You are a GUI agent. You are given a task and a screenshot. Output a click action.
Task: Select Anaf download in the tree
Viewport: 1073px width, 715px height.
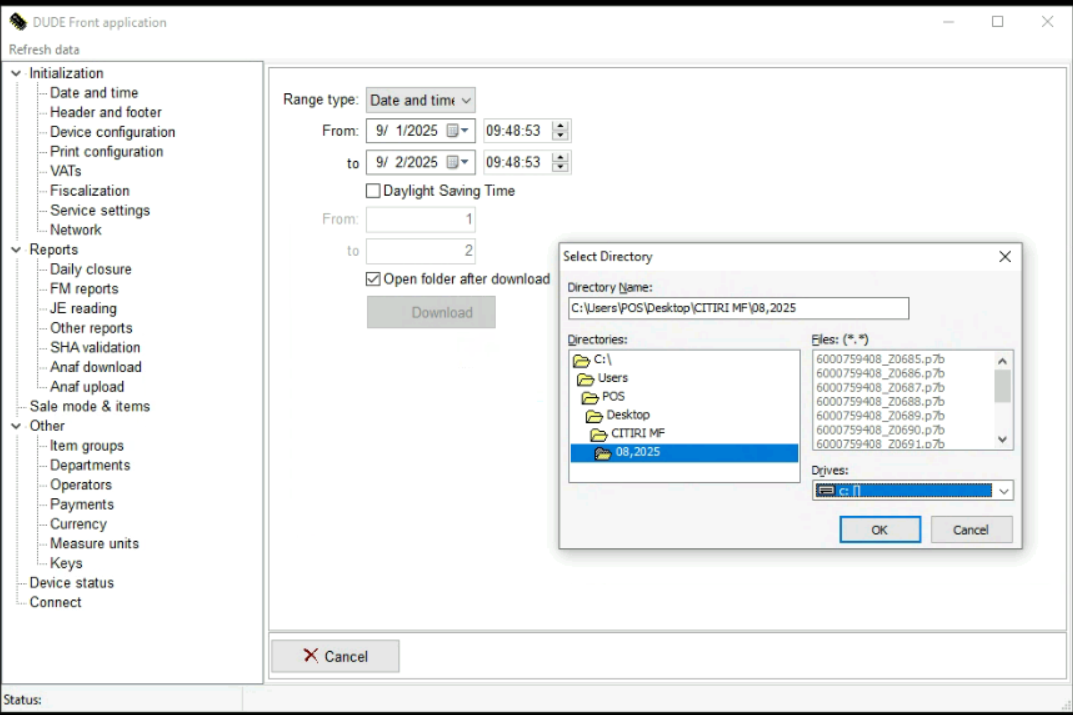(x=95, y=367)
